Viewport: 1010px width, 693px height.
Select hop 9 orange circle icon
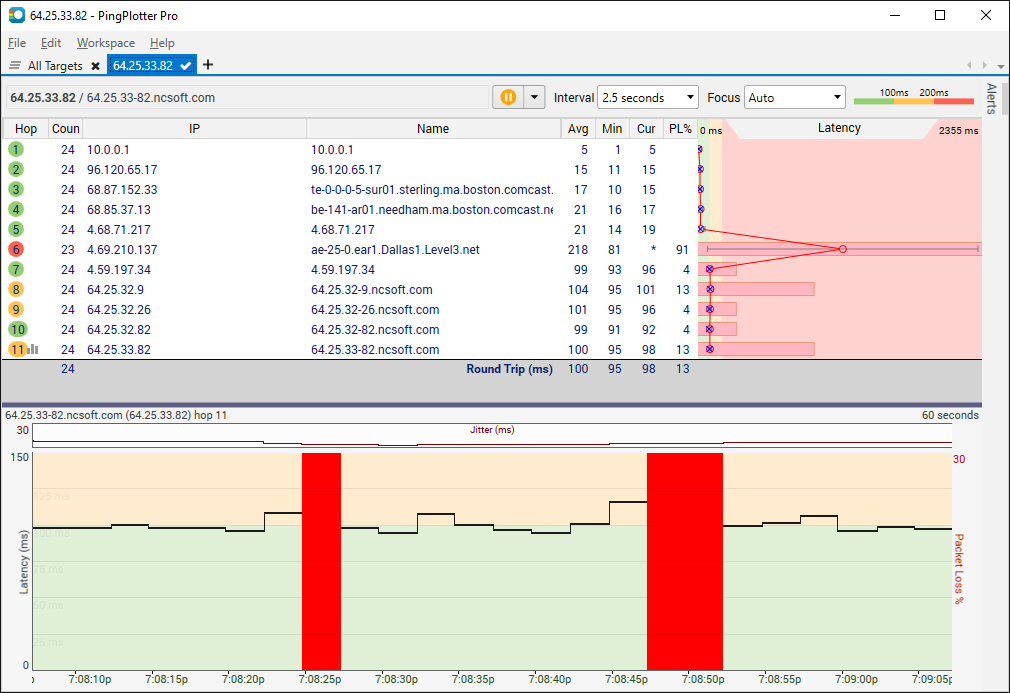16,309
